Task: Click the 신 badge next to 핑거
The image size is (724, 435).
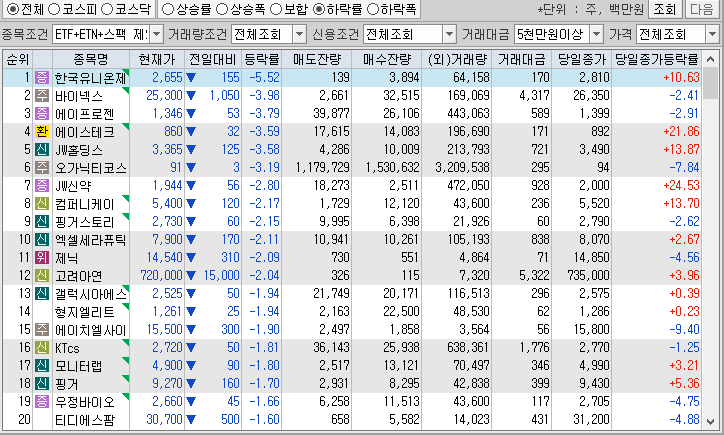Action: (42, 384)
